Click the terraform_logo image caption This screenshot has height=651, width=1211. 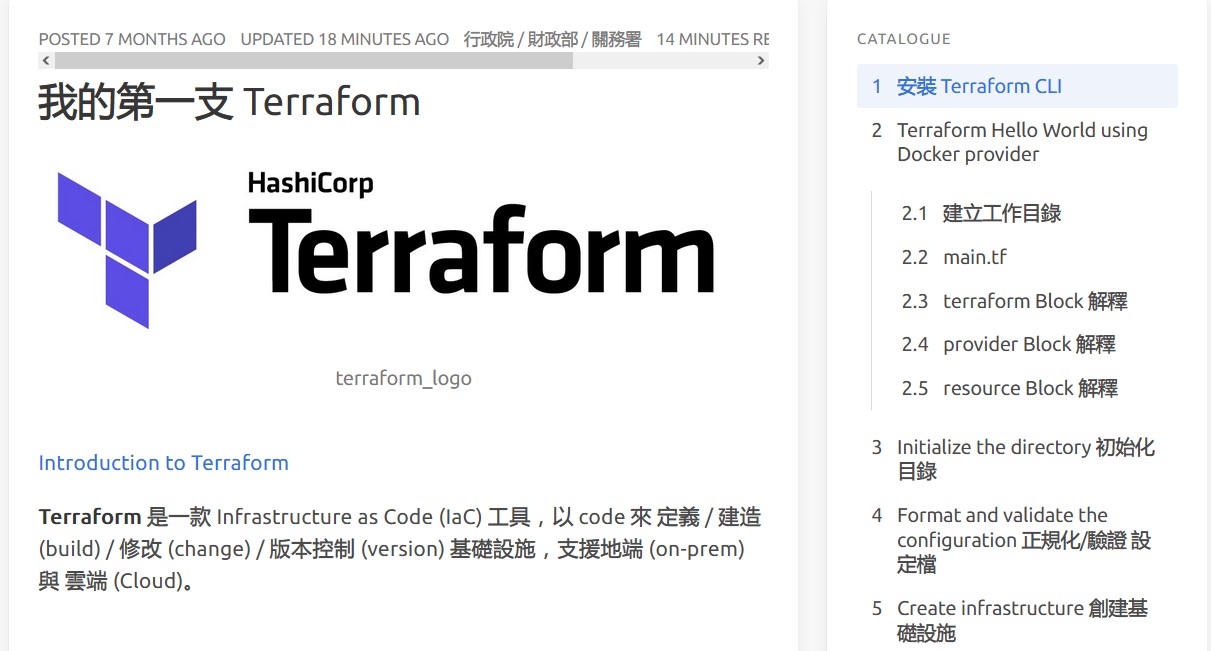click(x=403, y=378)
